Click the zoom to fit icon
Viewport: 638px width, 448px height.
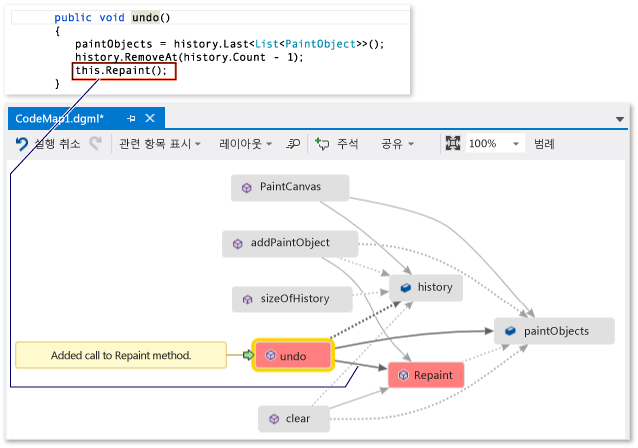click(x=452, y=143)
